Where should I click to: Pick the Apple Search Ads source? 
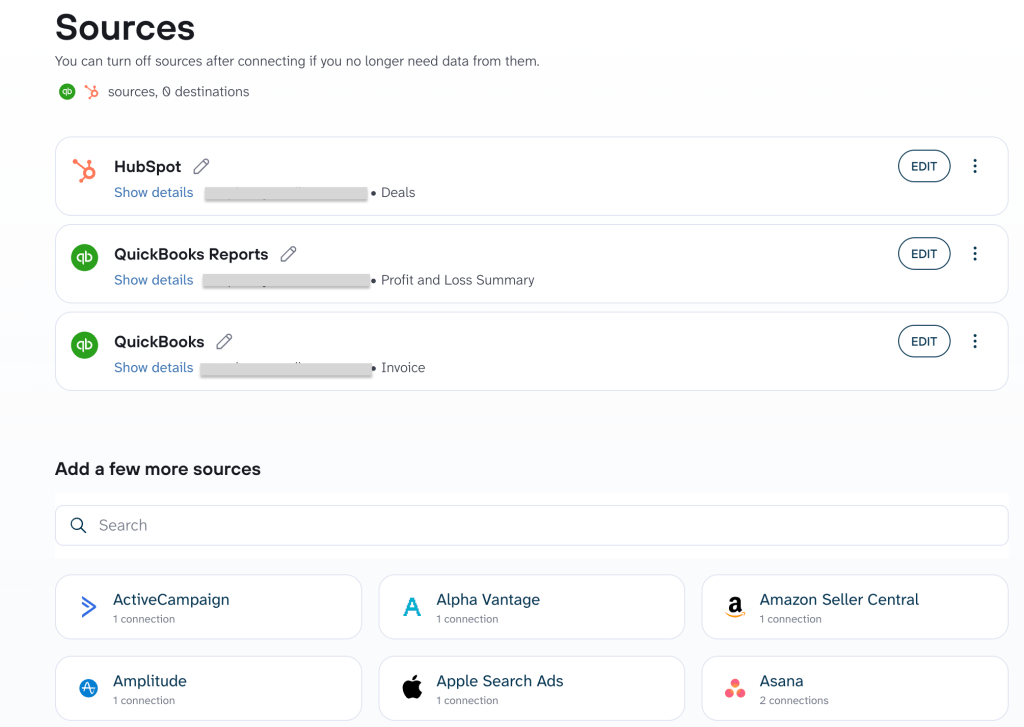[x=532, y=688]
